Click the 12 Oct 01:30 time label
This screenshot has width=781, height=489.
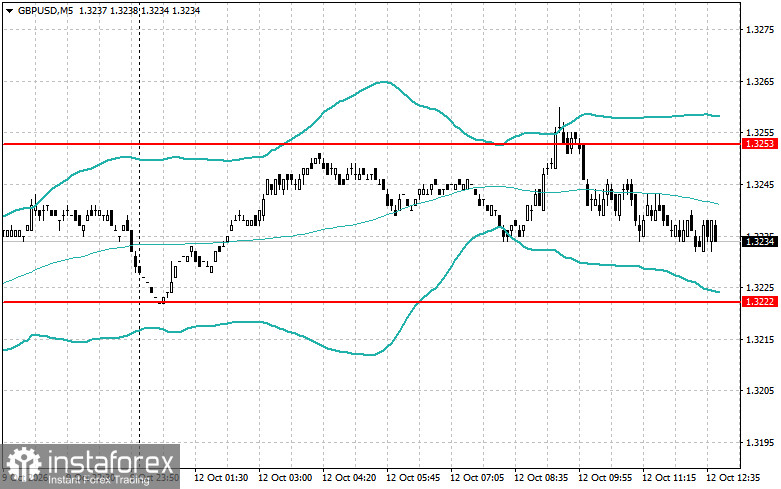click(x=221, y=478)
